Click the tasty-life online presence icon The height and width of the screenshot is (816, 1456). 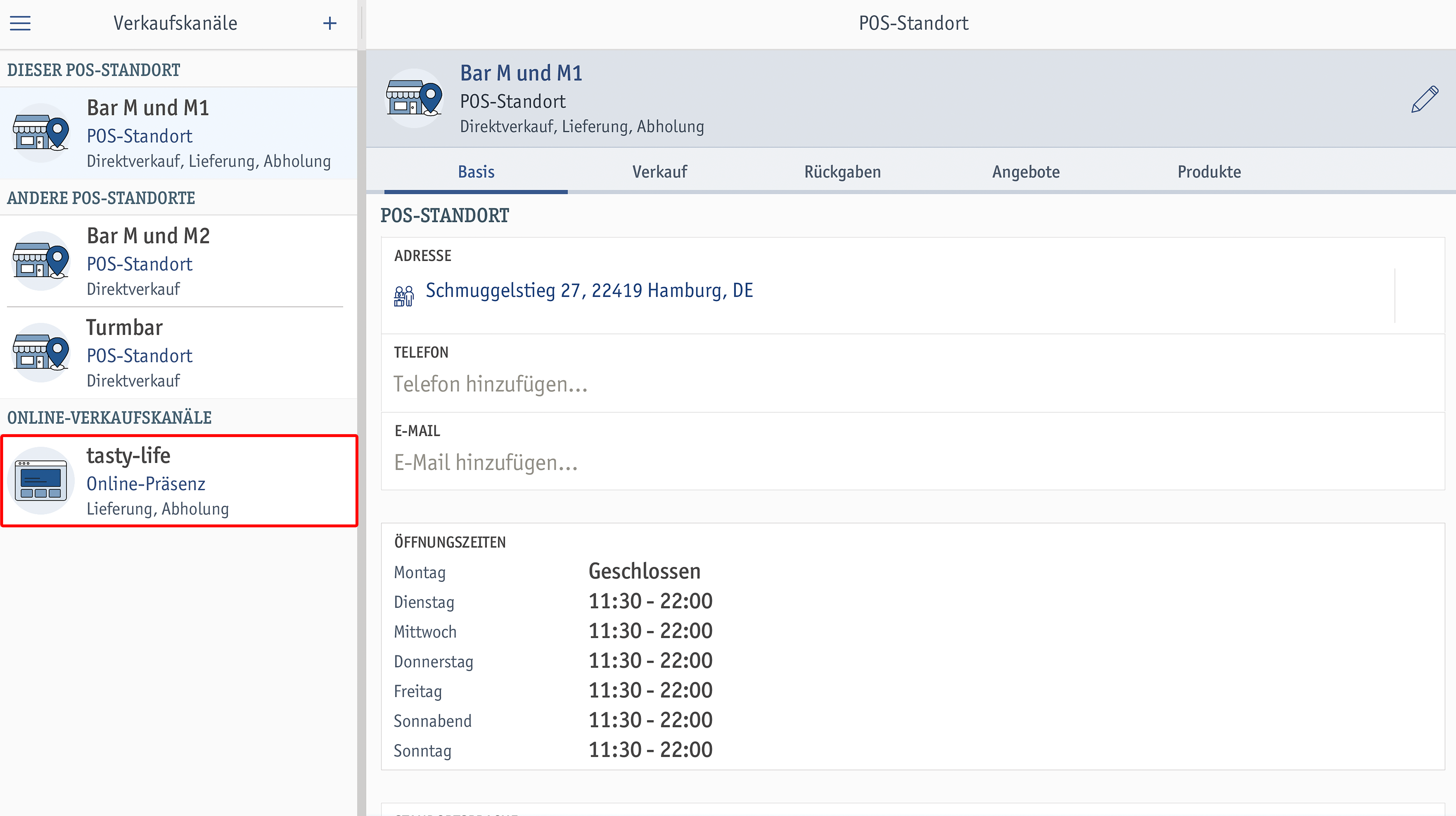[41, 480]
